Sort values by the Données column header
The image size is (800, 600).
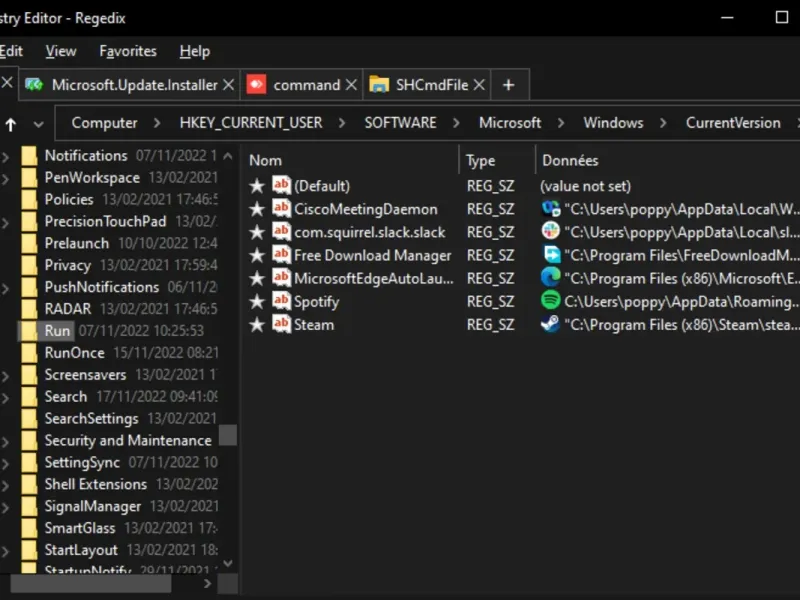tap(668, 160)
